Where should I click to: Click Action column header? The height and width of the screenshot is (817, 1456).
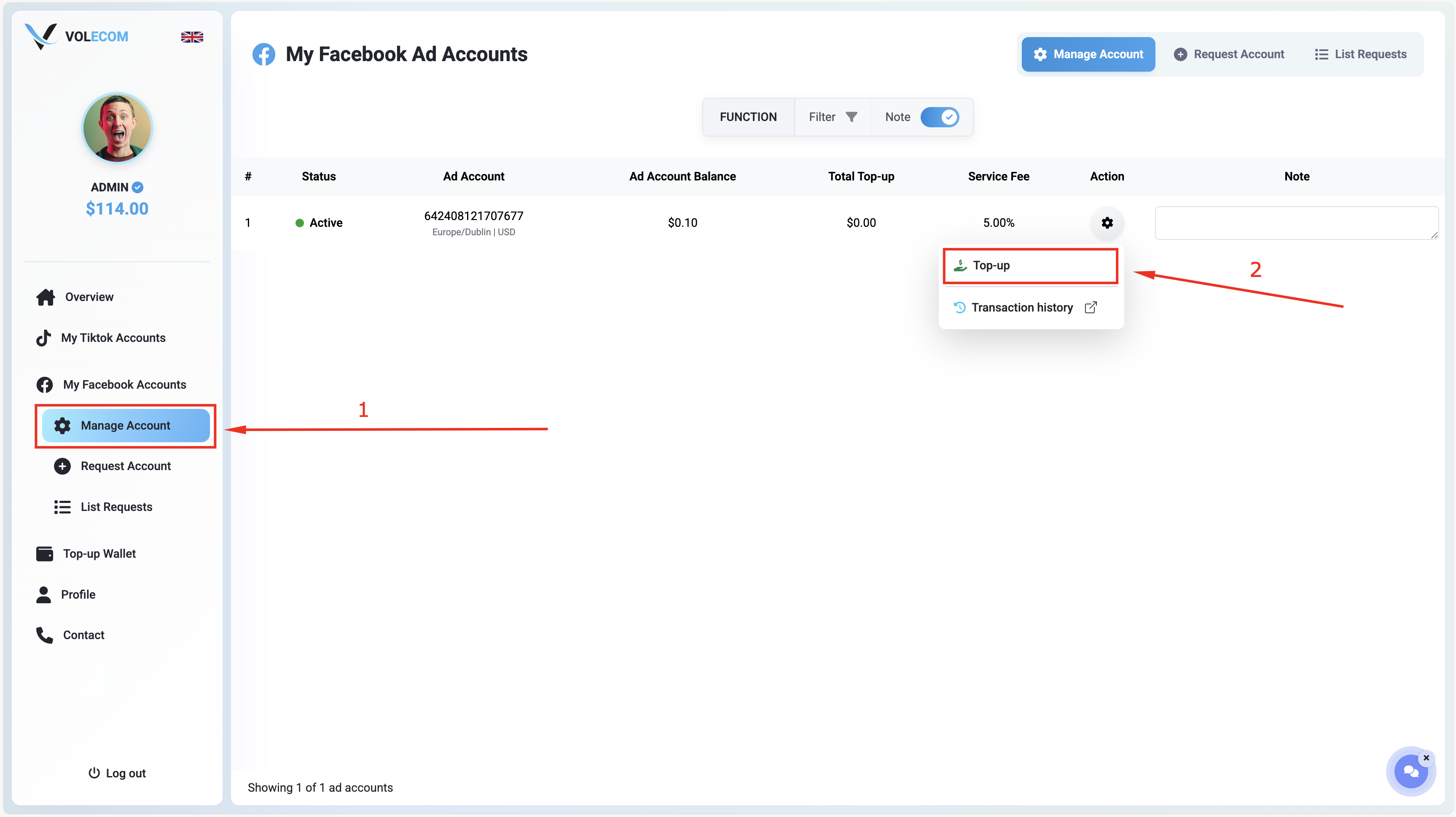point(1107,176)
